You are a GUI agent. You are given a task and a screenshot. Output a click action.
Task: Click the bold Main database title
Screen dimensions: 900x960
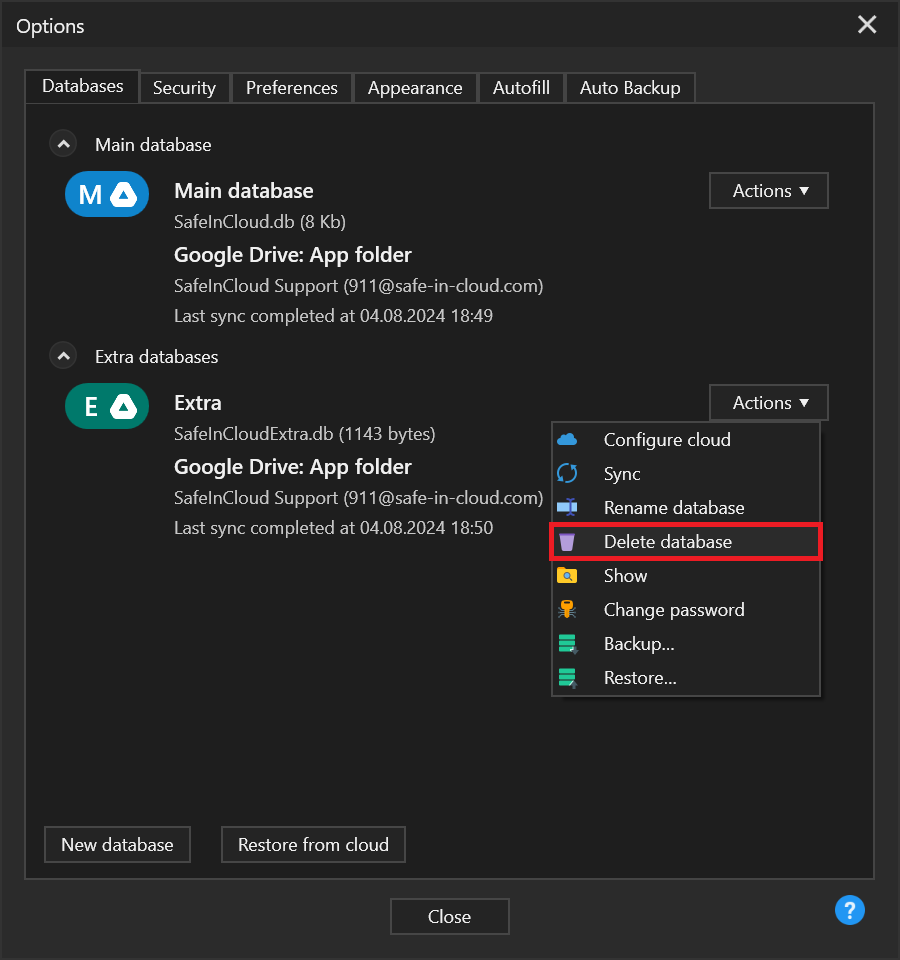(x=244, y=191)
